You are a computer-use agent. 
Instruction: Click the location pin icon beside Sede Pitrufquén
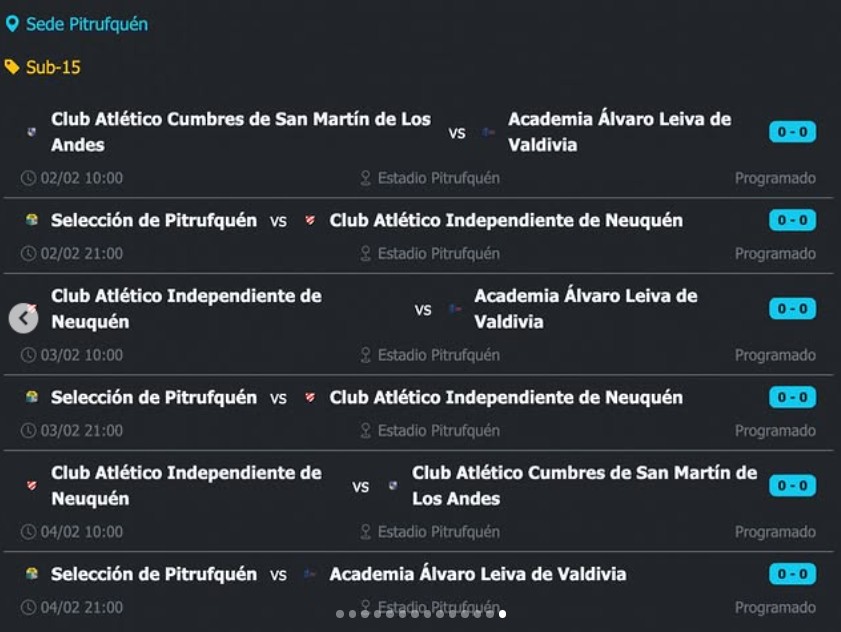pyautogui.click(x=12, y=24)
